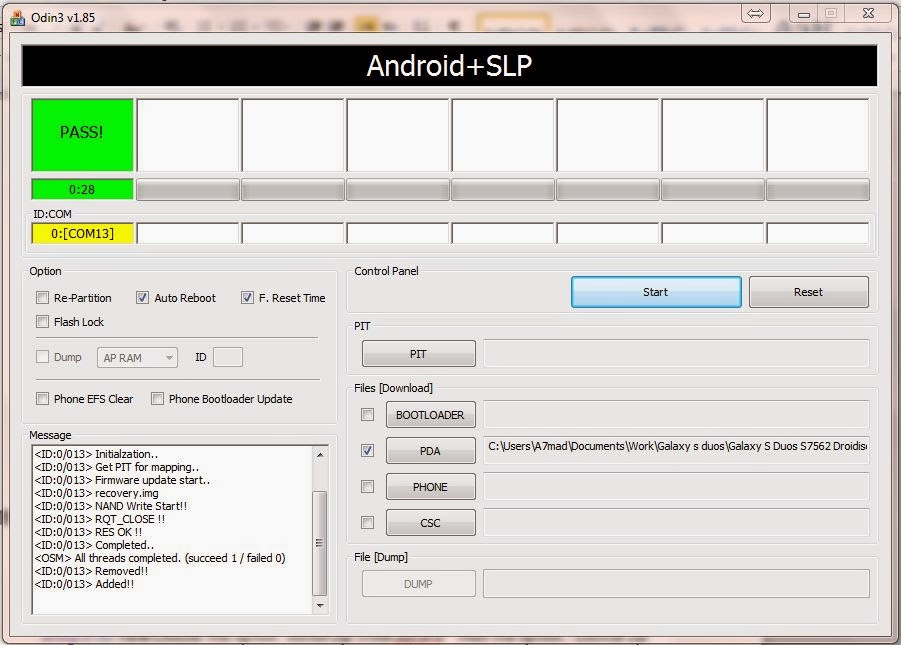Click the PIT file button
The width and height of the screenshot is (901, 645).
point(418,354)
